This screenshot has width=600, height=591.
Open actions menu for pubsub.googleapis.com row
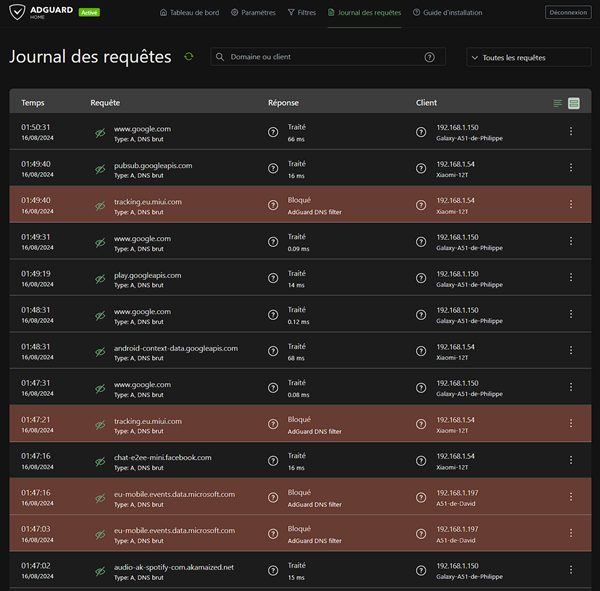click(x=571, y=168)
